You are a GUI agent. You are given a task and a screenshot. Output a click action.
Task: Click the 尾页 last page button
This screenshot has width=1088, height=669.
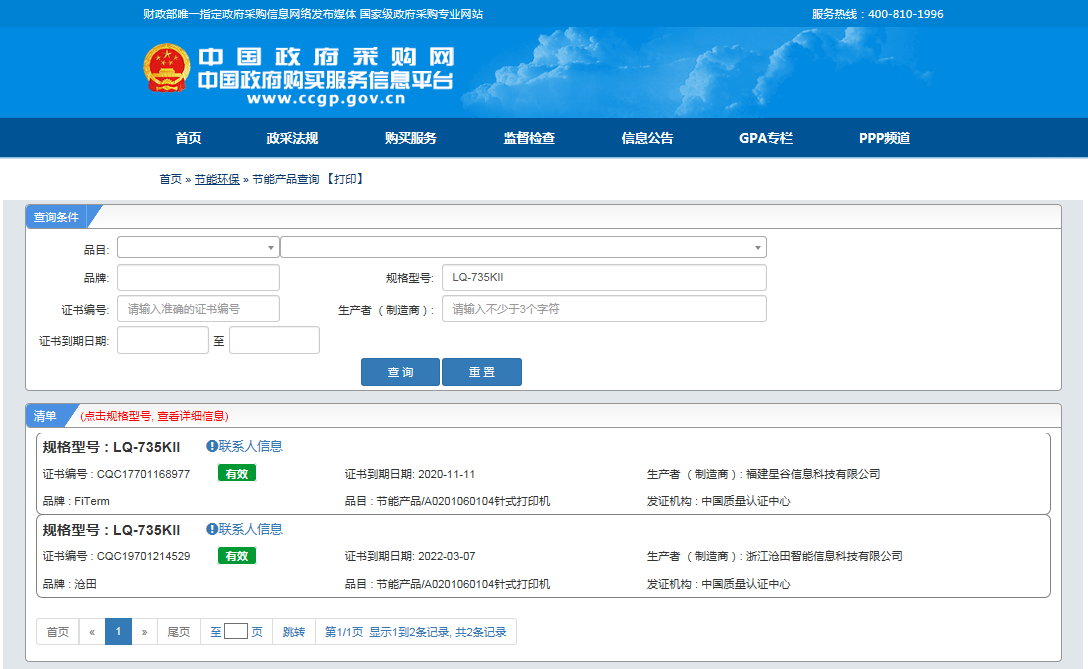tap(178, 632)
